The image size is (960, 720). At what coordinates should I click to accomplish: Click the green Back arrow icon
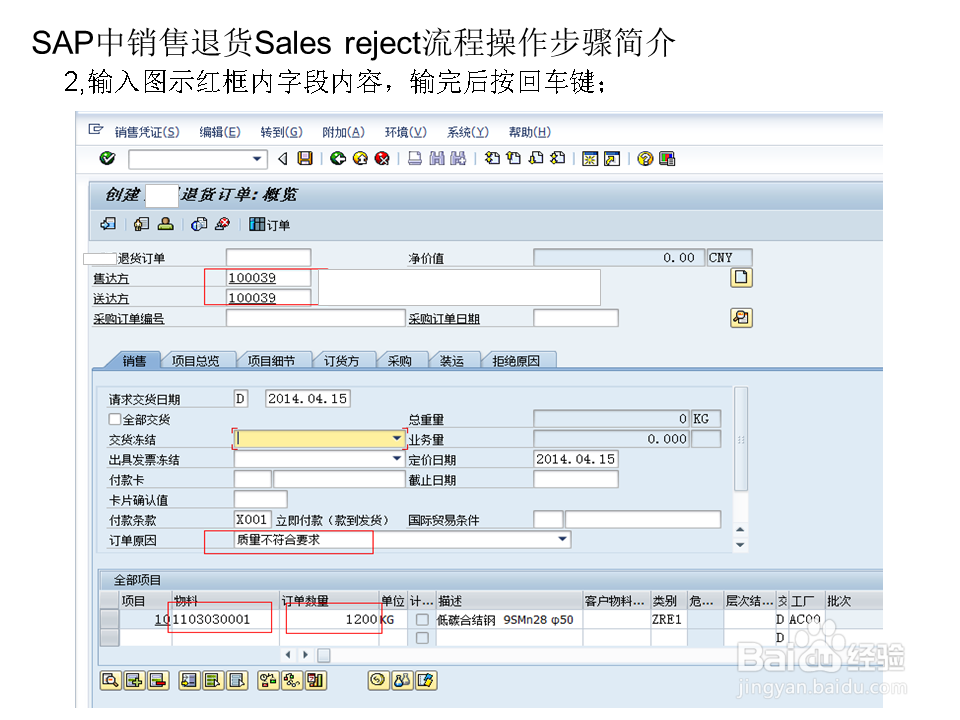(x=337, y=159)
